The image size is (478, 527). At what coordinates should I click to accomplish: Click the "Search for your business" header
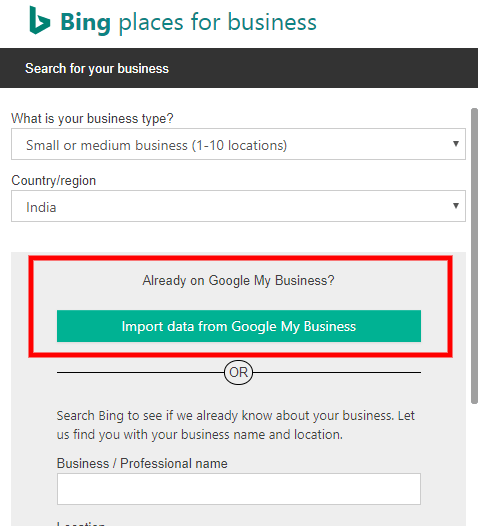tap(97, 69)
